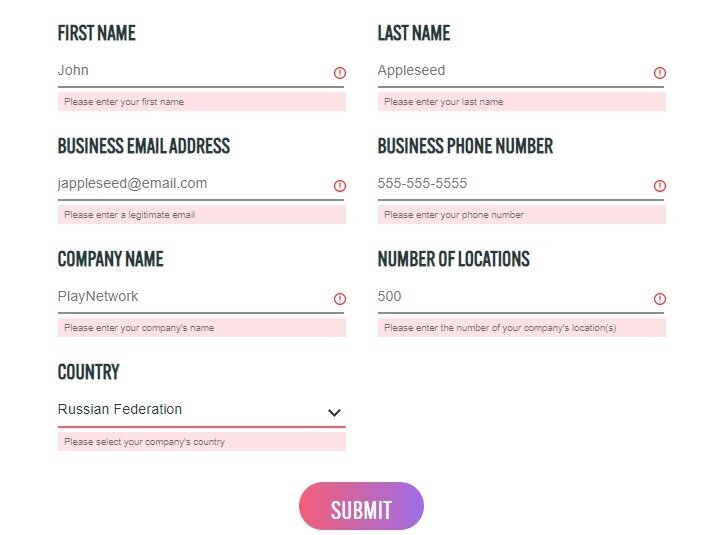The width and height of the screenshot is (715, 535).
Task: Click the alert icon in Company Name field
Action: click(x=340, y=299)
